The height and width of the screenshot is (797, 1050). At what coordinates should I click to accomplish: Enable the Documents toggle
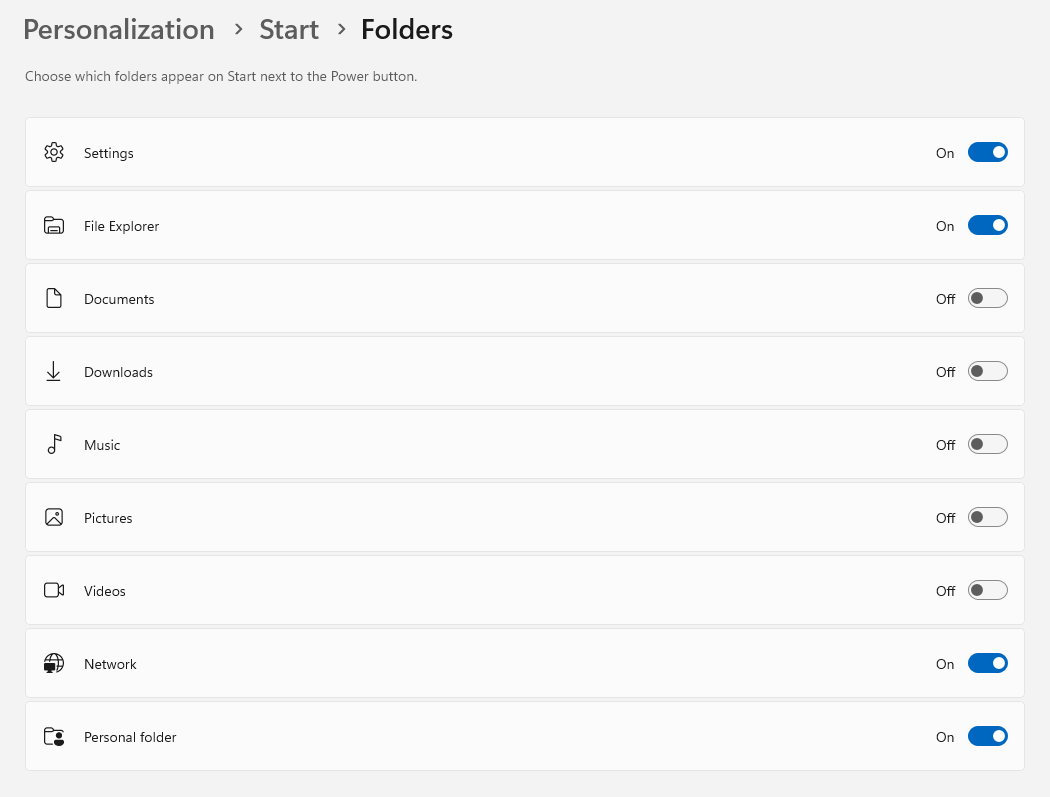pyautogui.click(x=987, y=298)
